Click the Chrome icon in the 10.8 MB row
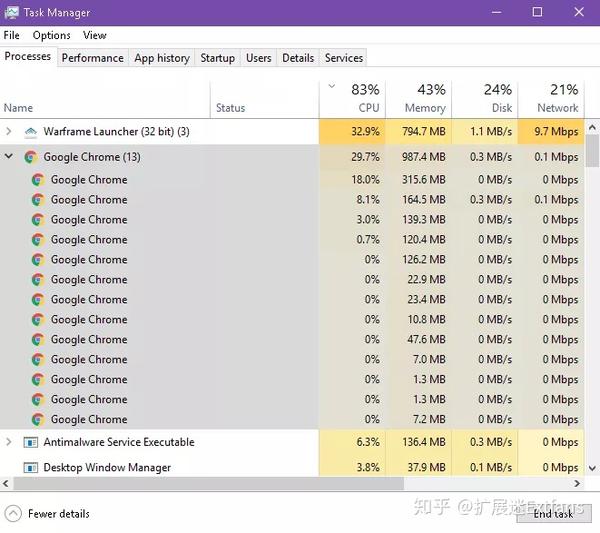The image size is (600, 533). point(38,319)
